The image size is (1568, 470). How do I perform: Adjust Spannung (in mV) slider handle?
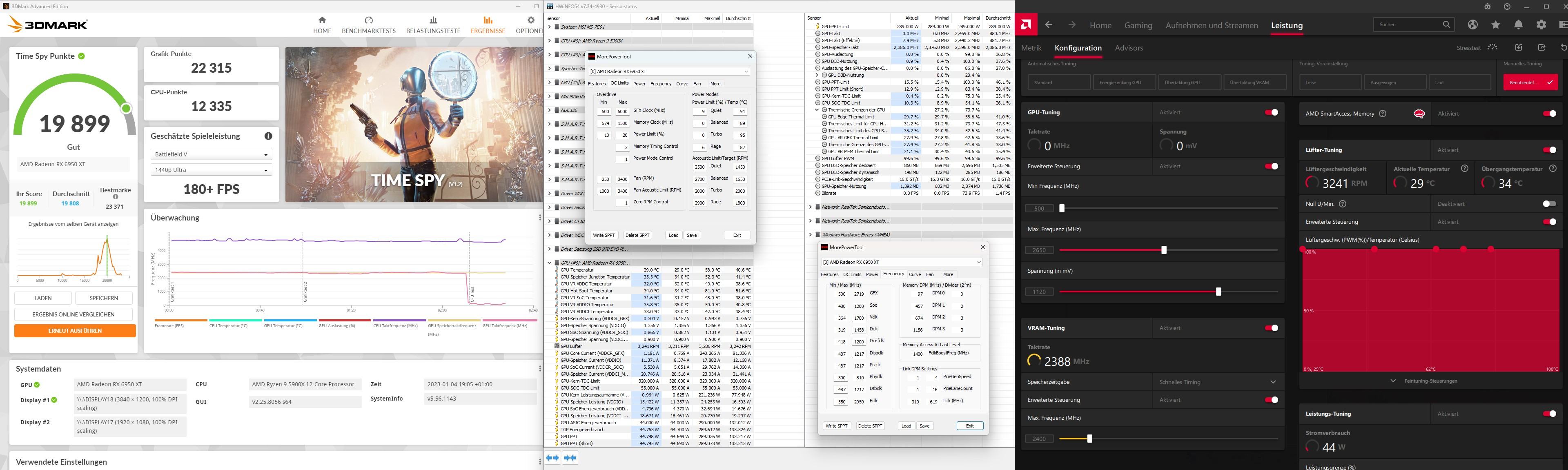1218,292
